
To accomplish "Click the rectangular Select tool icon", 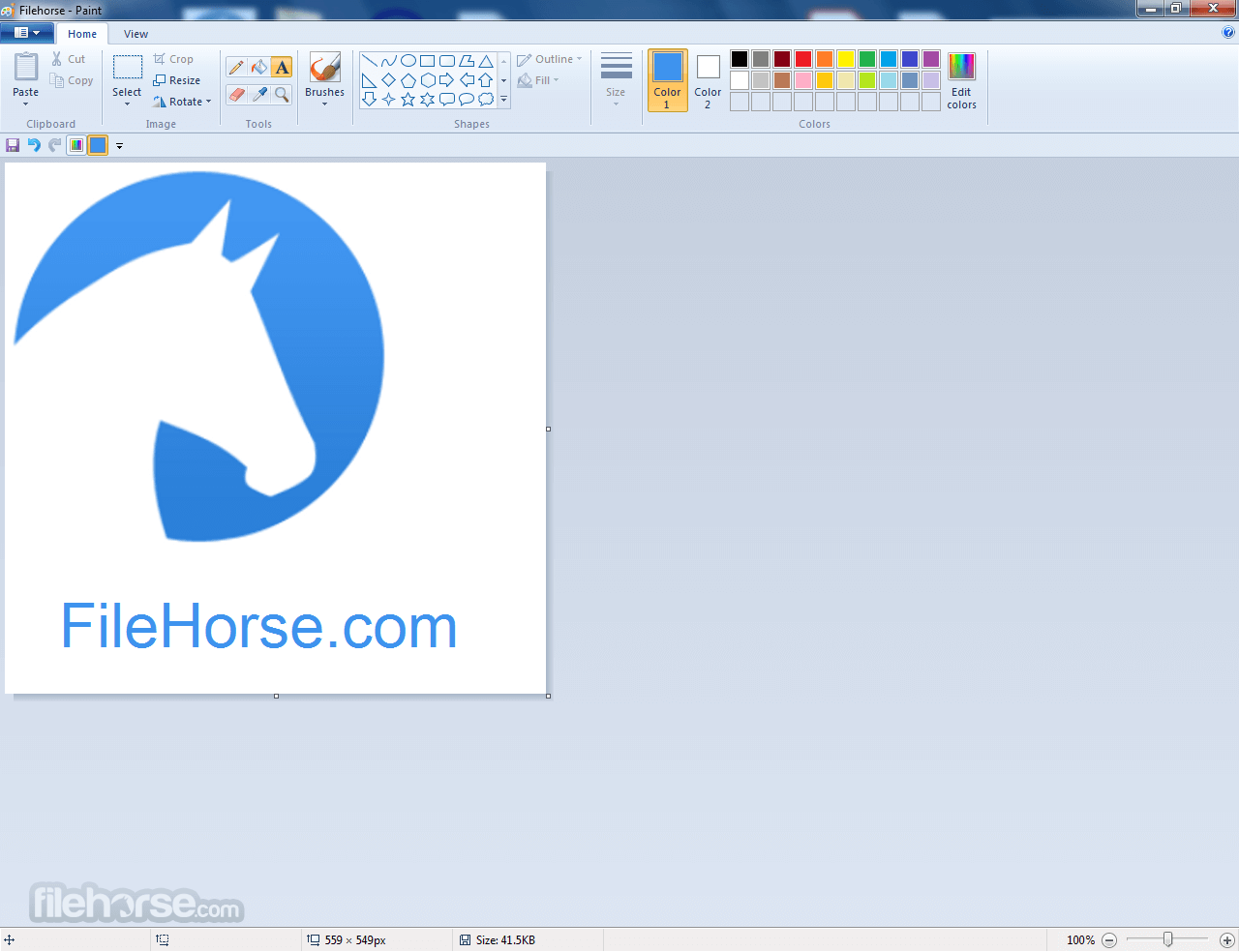I will click(127, 68).
